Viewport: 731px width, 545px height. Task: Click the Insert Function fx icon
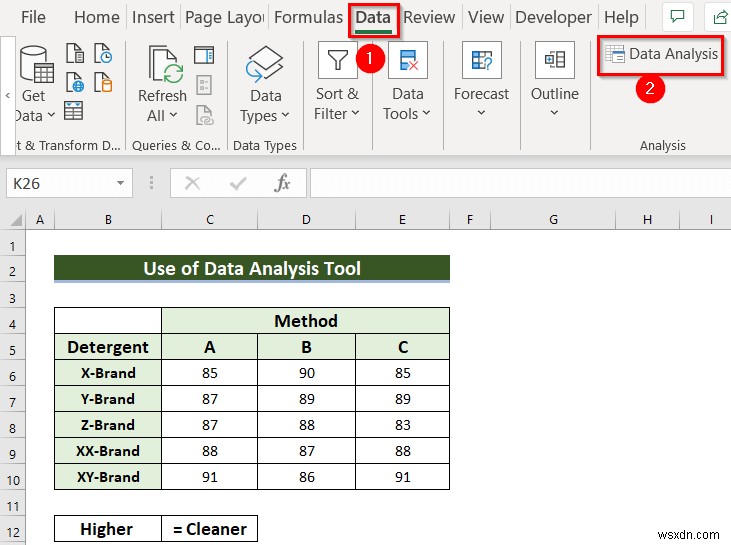(282, 183)
